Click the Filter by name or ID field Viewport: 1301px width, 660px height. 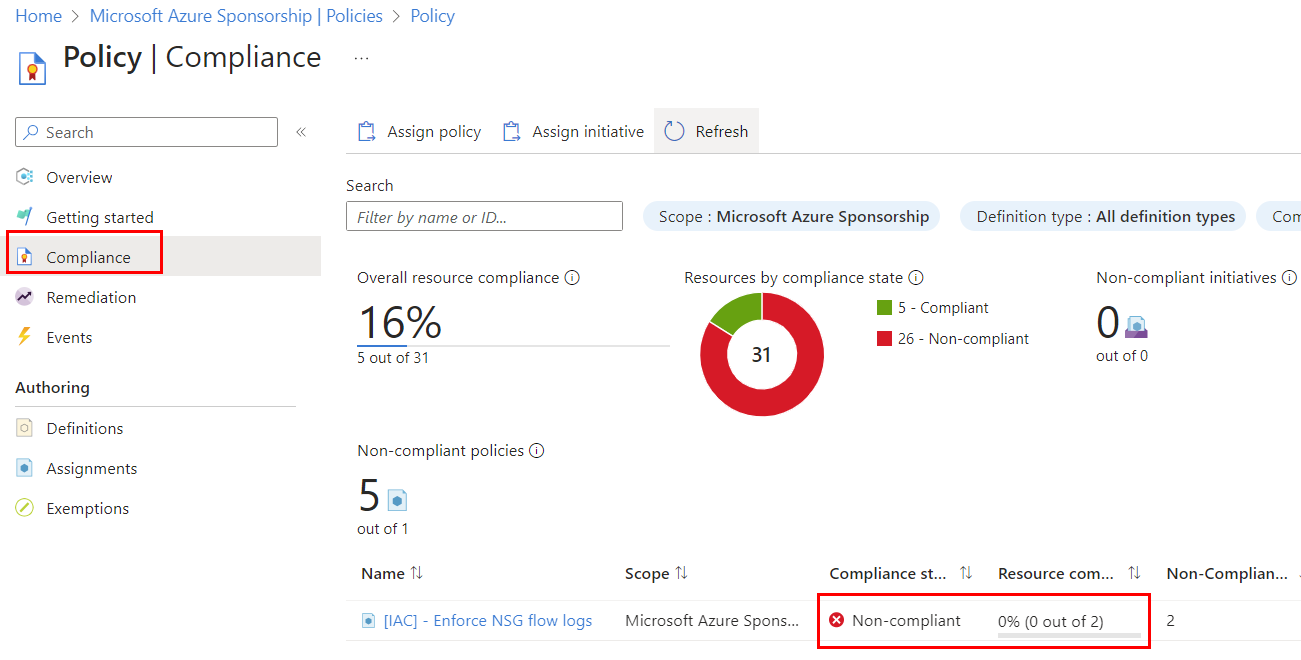coord(484,217)
